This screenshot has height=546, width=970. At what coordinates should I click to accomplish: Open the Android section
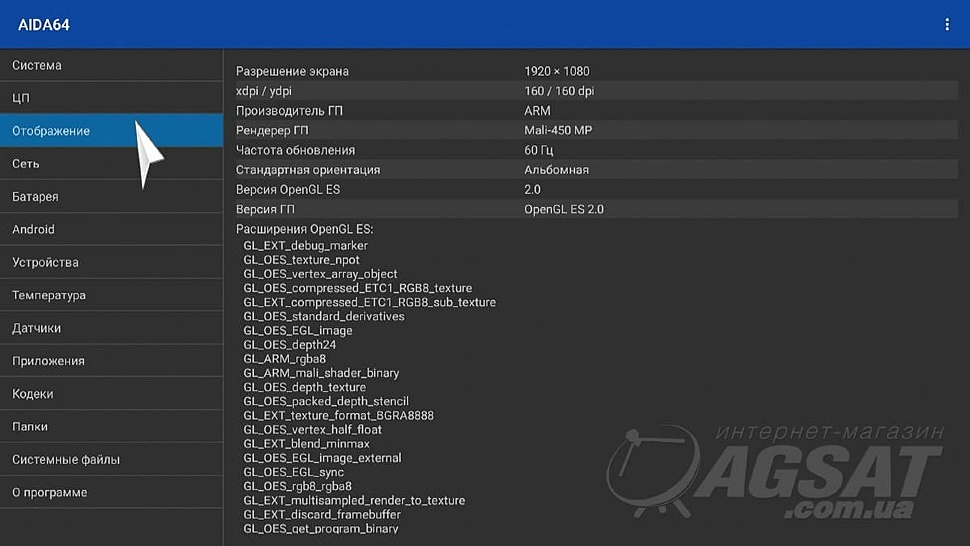111,229
